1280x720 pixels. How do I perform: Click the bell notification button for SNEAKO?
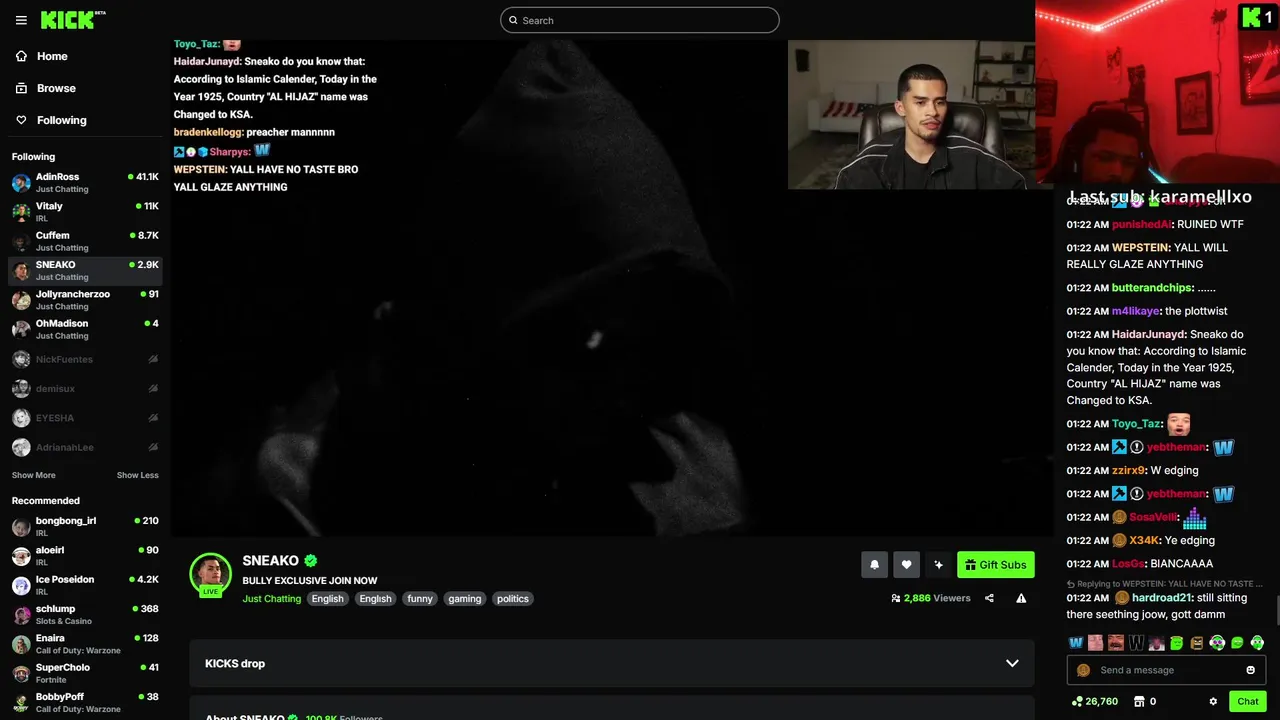(x=874, y=565)
